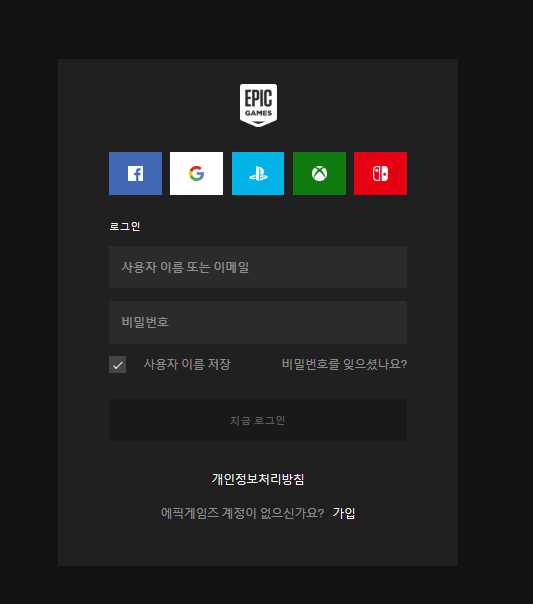Click the 로그인 heading text
The height and width of the screenshot is (604, 533).
(x=125, y=226)
